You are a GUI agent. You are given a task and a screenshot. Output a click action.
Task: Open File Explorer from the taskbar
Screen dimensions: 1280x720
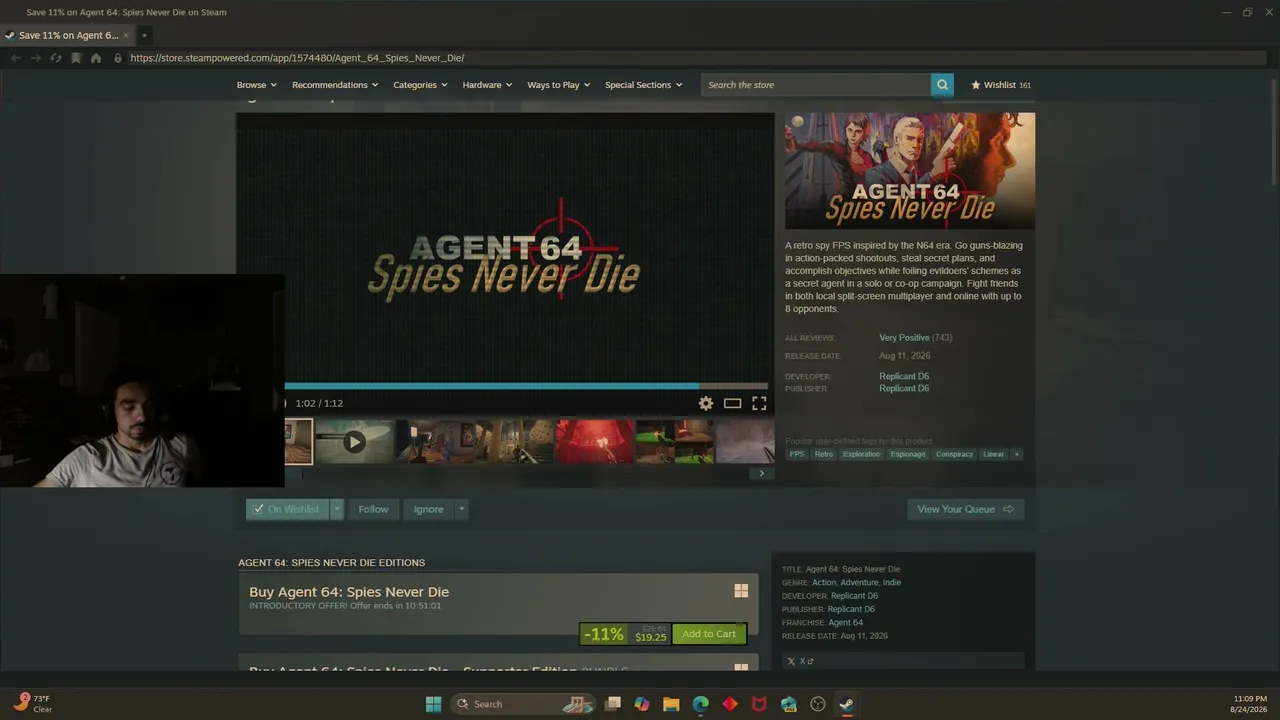[671, 704]
